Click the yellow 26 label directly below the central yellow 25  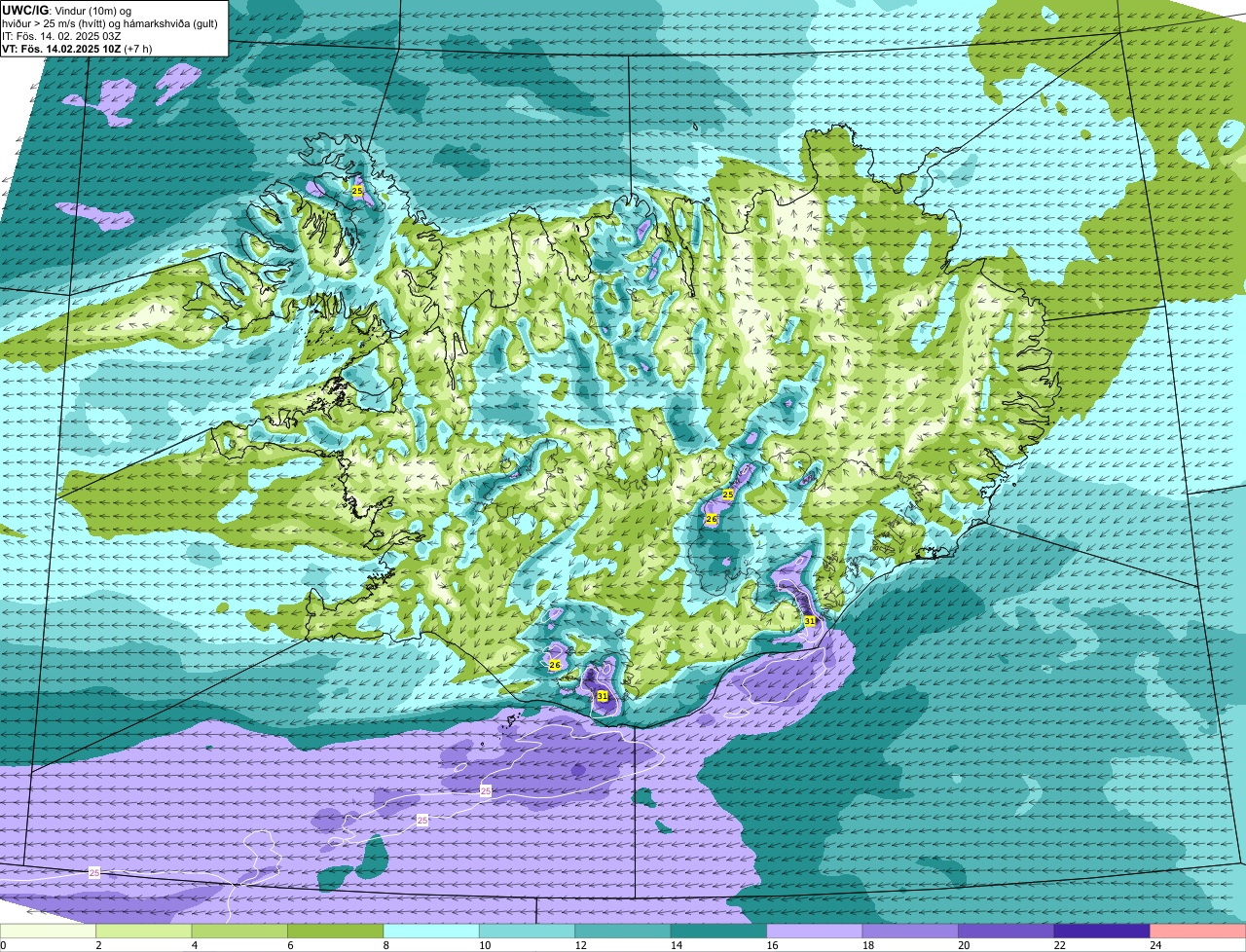coord(712,520)
